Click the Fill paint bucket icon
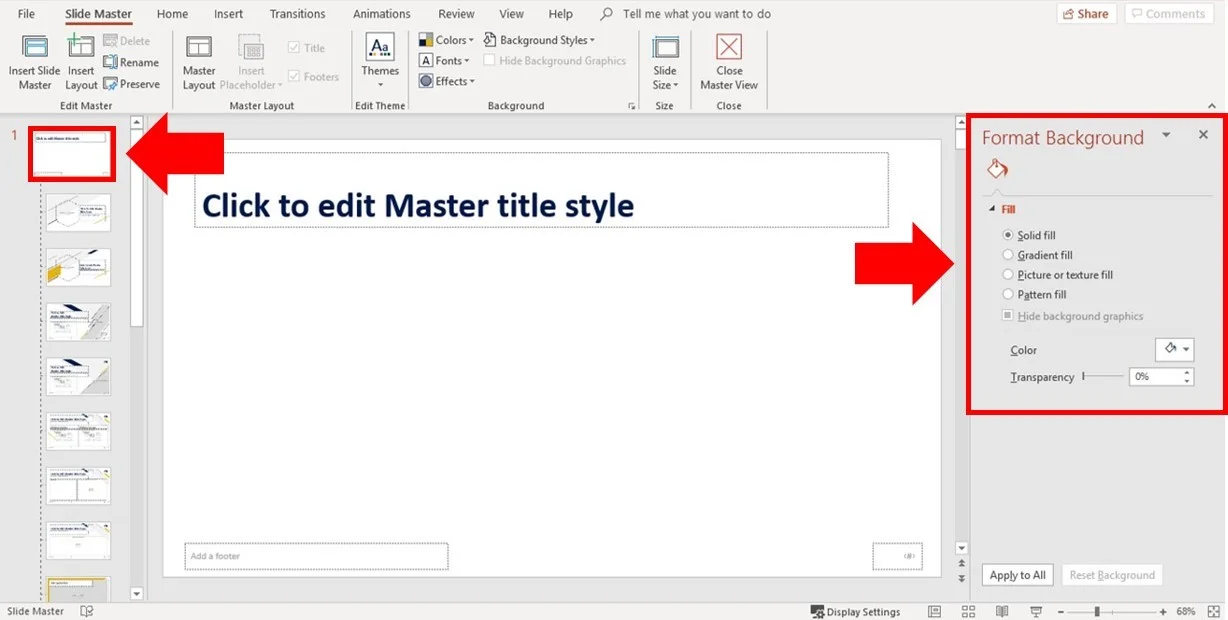The height and width of the screenshot is (620, 1228). click(x=997, y=168)
